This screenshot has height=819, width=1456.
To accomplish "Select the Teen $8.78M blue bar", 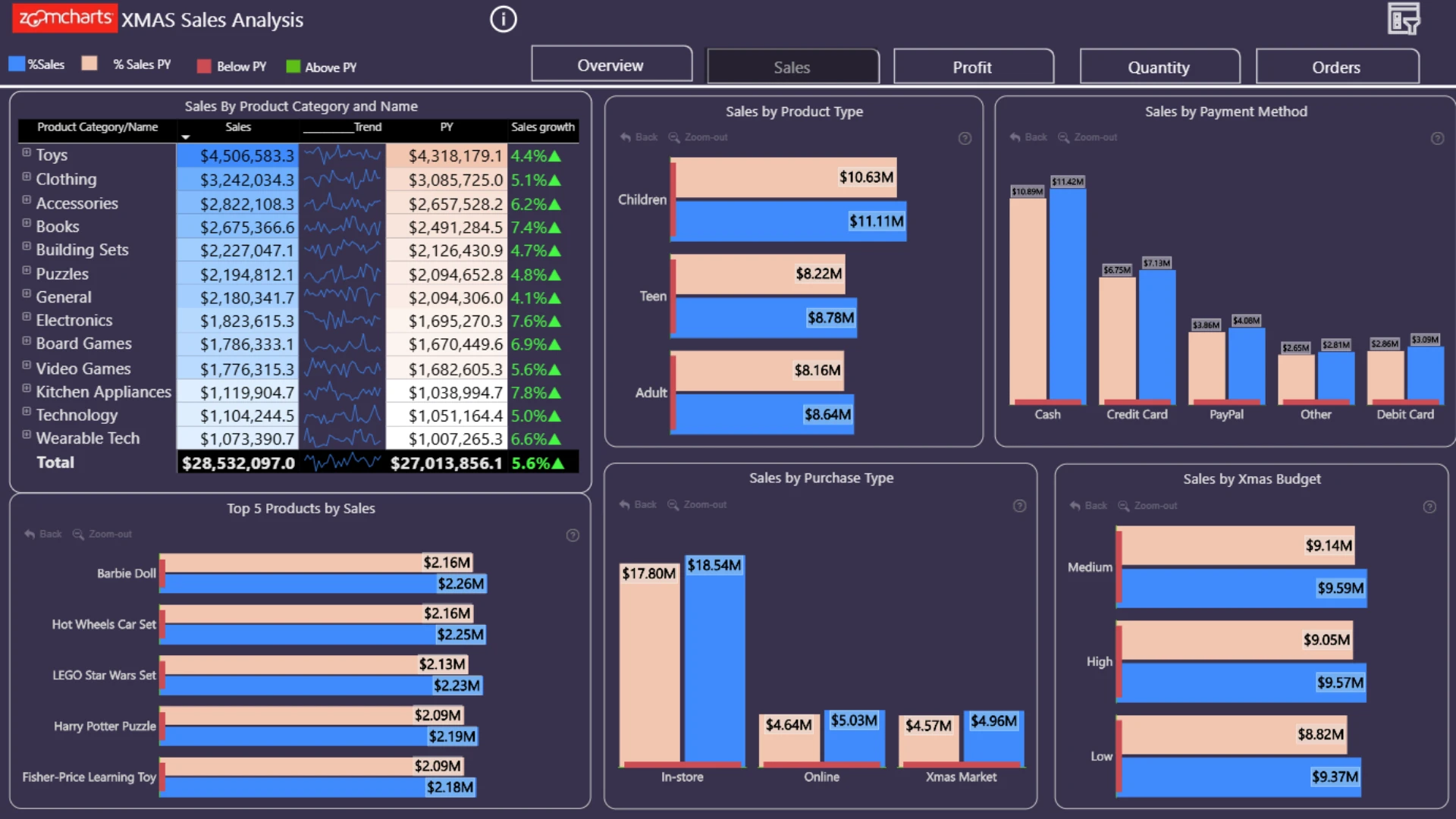I will [x=766, y=318].
